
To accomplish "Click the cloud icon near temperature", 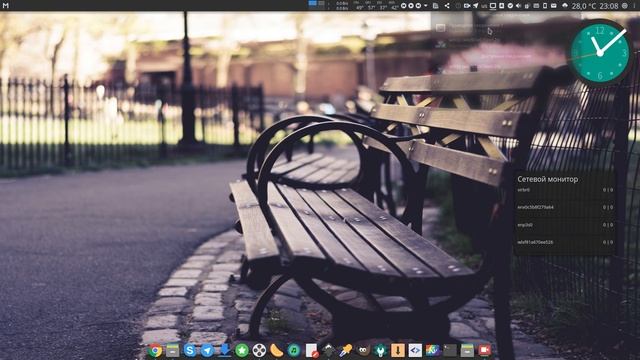I will 565,6.
